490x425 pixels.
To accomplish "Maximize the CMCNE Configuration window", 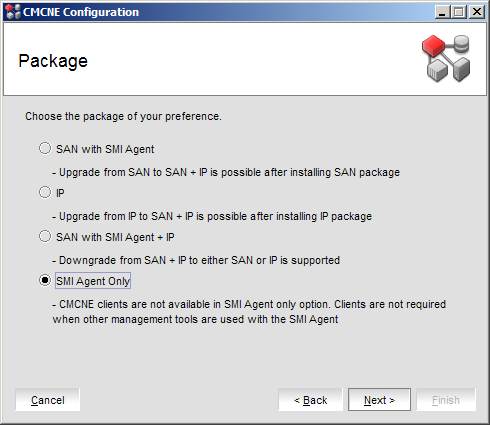I will [x=459, y=12].
